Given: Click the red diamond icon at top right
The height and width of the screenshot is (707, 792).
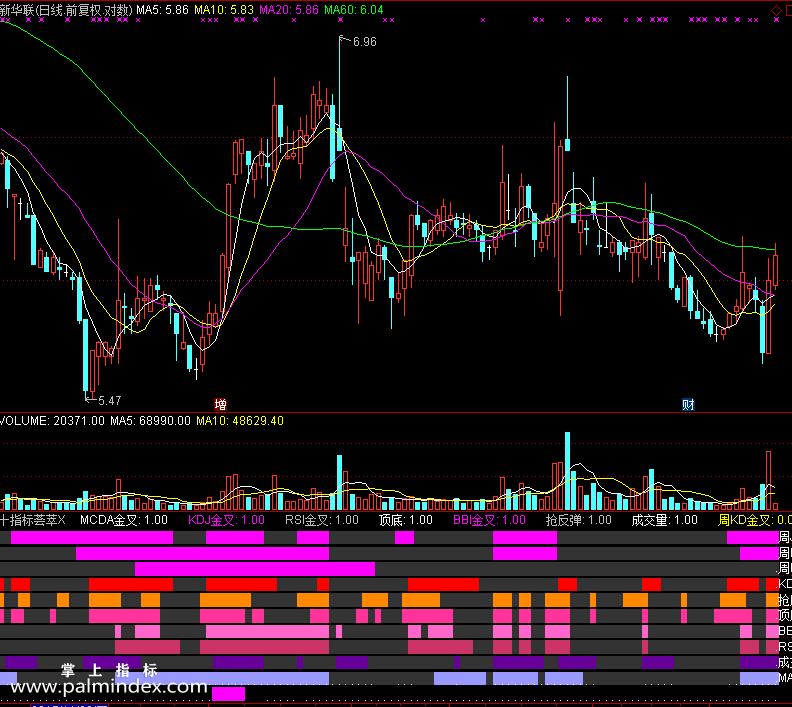Looking at the screenshot, I should (x=776, y=10).
